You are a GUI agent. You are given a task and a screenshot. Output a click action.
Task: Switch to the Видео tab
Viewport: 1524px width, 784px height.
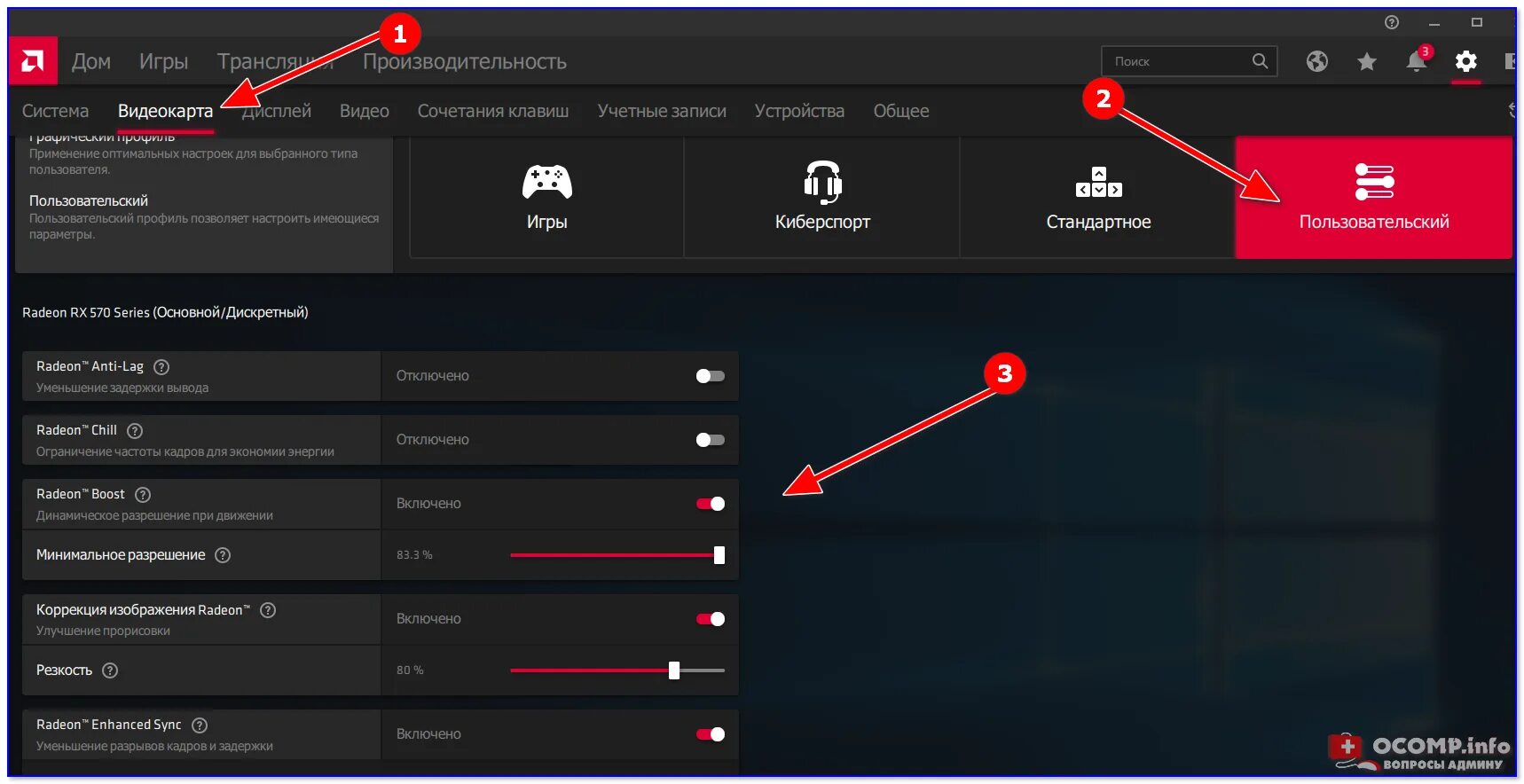[x=364, y=111]
